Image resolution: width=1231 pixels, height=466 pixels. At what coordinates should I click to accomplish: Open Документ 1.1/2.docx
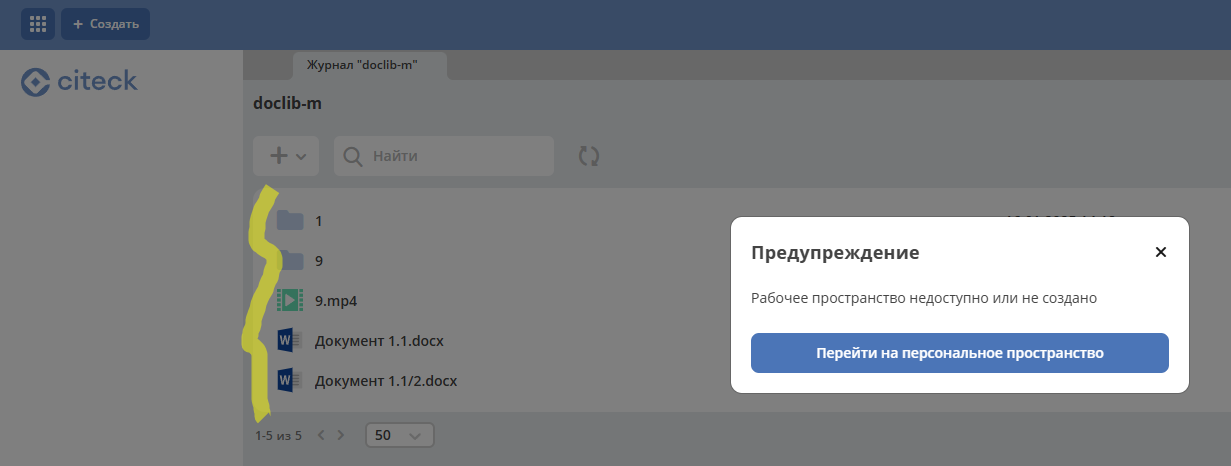(x=386, y=381)
